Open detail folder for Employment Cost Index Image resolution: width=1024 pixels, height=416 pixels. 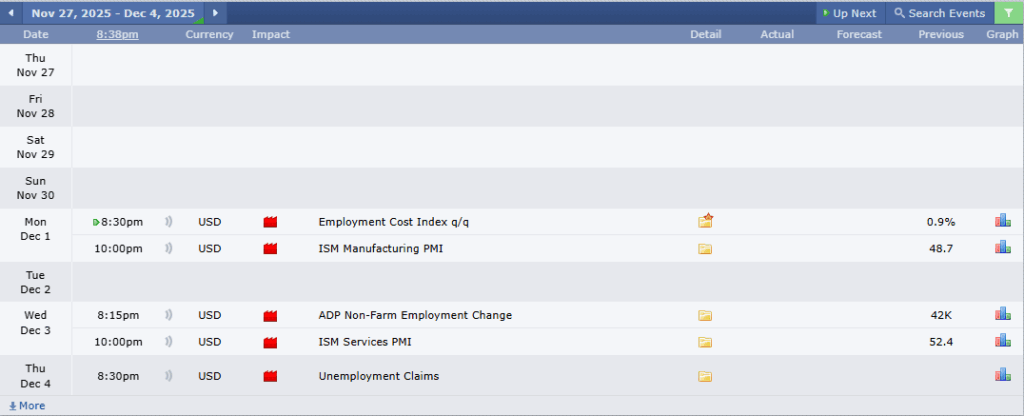pyautogui.click(x=705, y=221)
